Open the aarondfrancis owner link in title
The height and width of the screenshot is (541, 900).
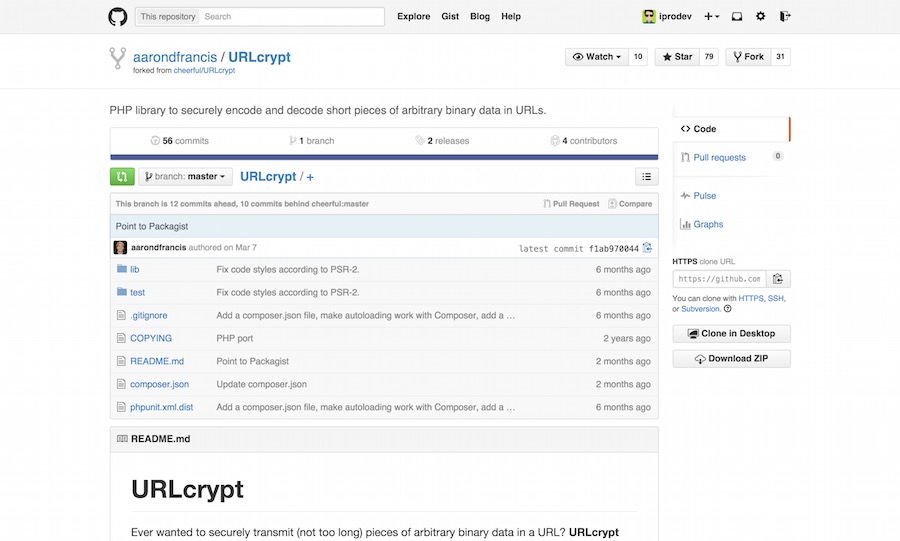click(x=175, y=57)
